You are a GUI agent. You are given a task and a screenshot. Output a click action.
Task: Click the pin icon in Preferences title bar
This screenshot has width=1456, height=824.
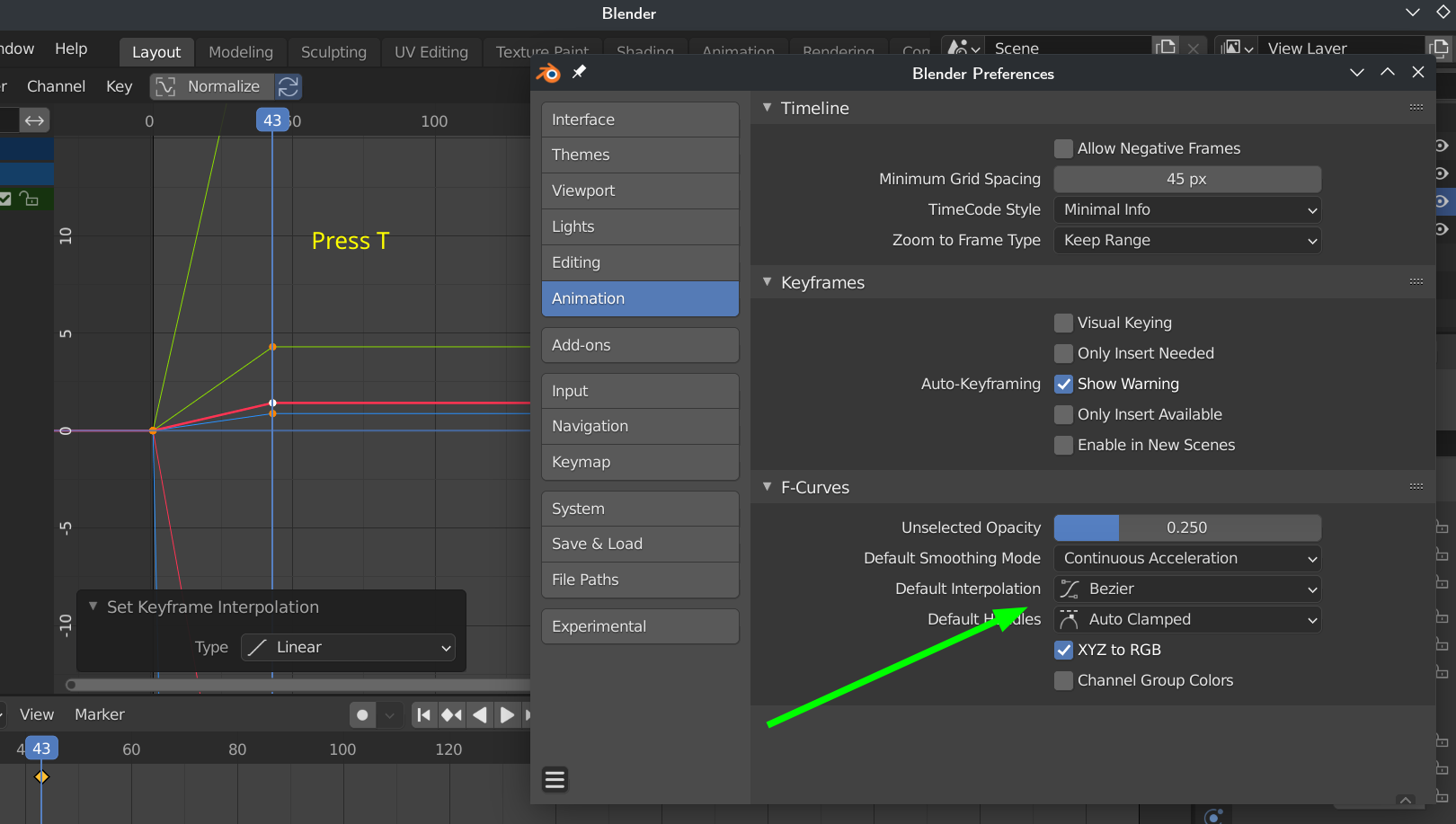pyautogui.click(x=580, y=72)
